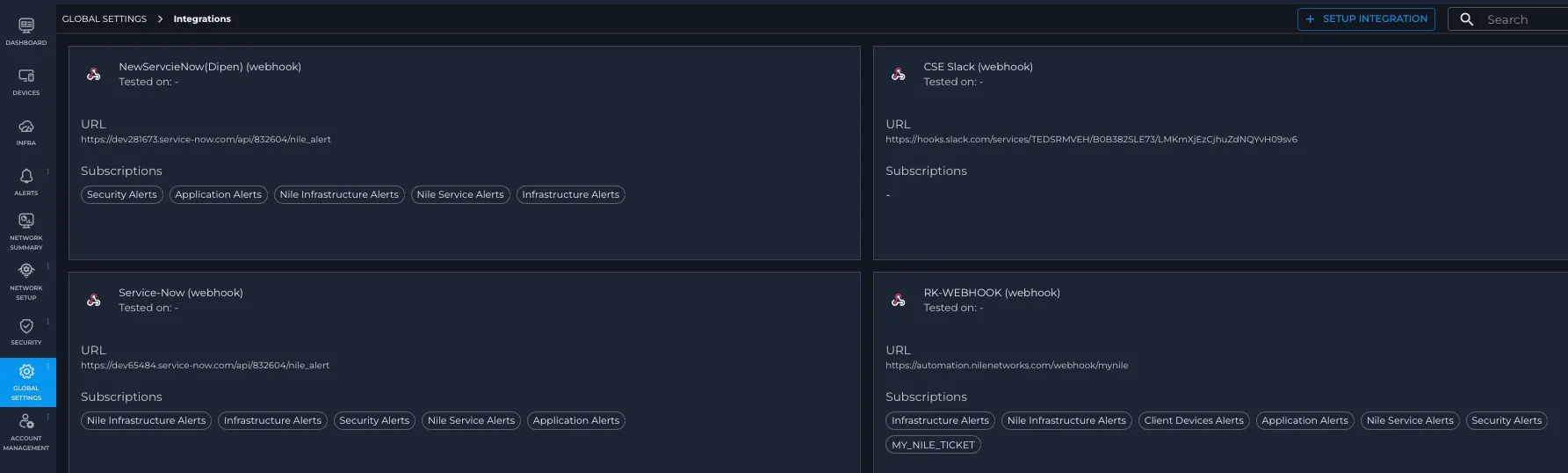1568x473 pixels.
Task: Expand the Security submenu dots
Action: point(48,322)
